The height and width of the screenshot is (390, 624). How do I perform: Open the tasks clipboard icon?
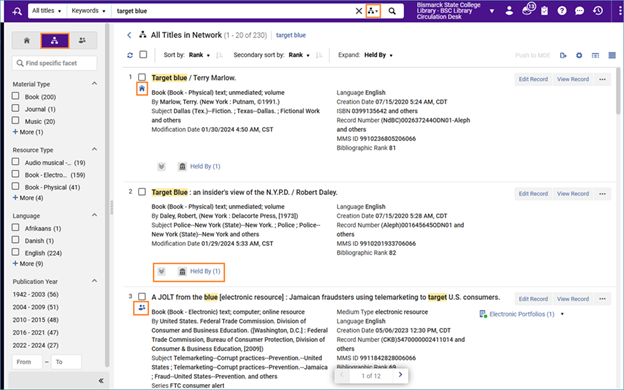(x=544, y=11)
